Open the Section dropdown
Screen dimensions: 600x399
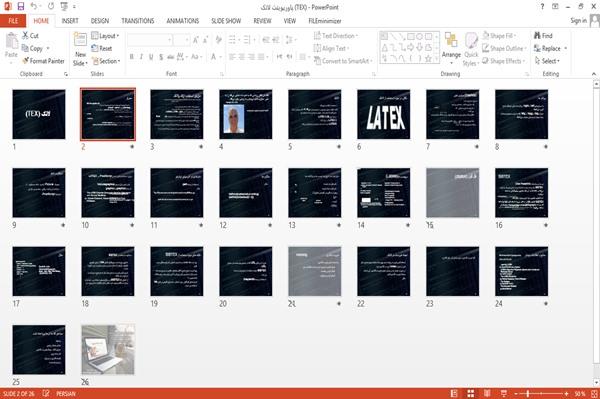tap(106, 61)
